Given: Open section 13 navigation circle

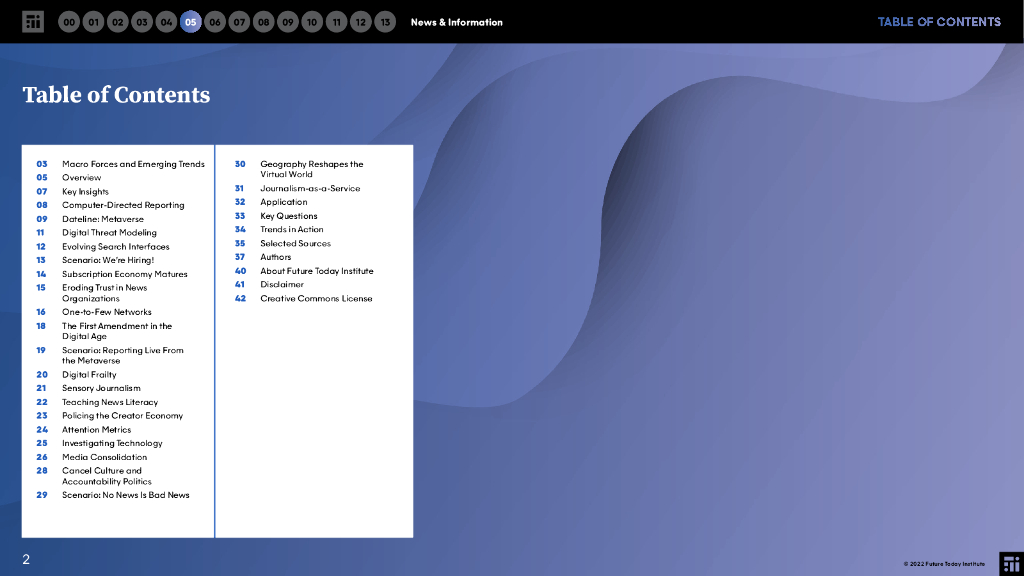Looking at the screenshot, I should click(385, 22).
